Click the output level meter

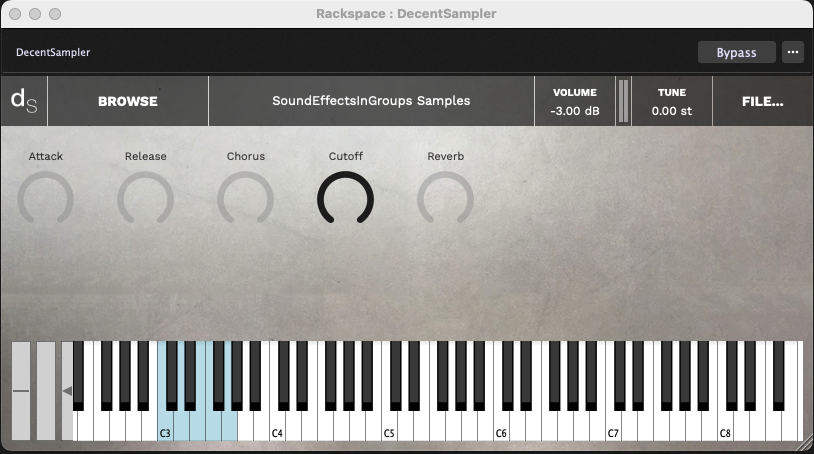(x=623, y=101)
